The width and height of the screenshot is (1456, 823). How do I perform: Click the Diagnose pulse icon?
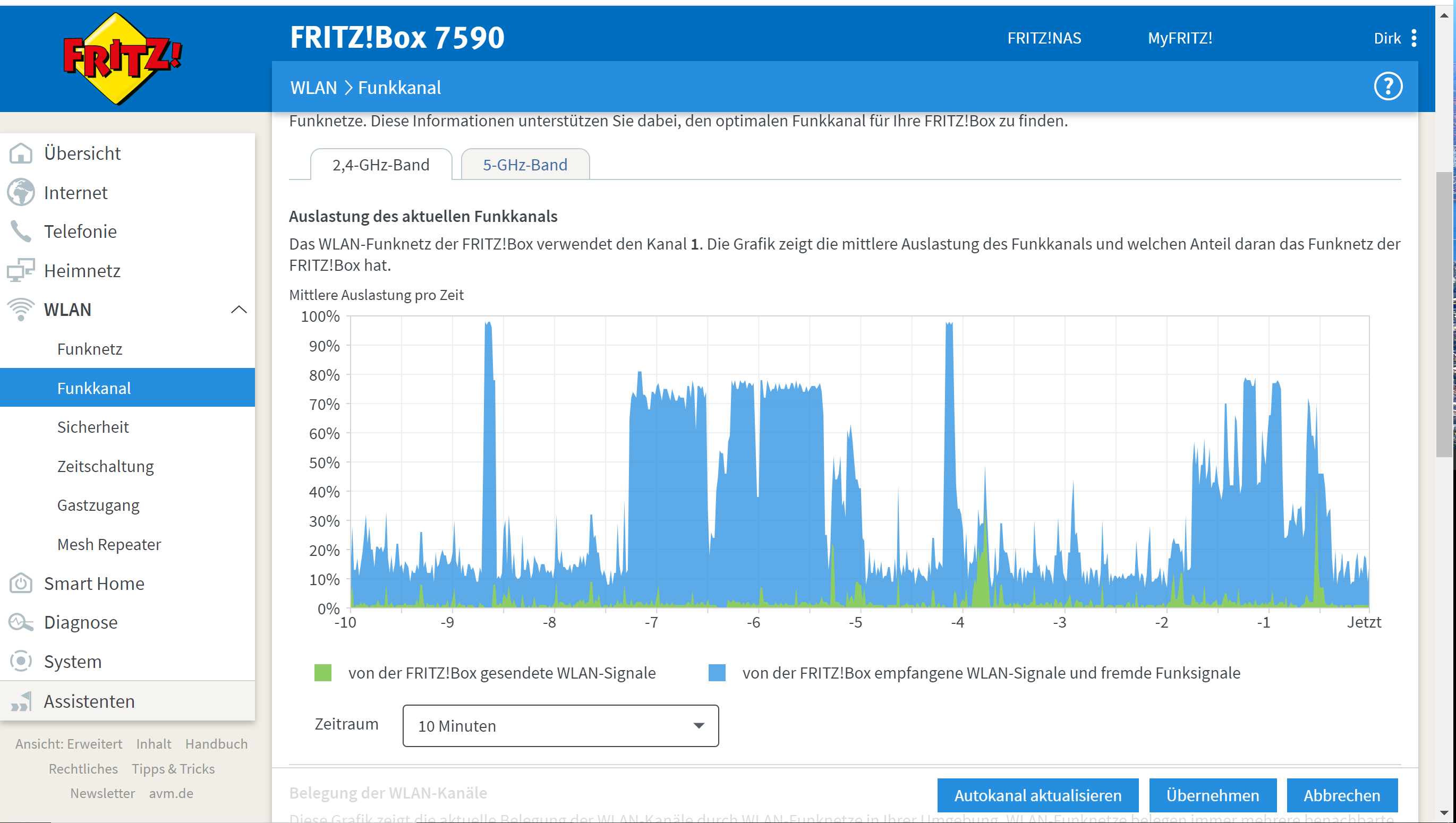click(21, 622)
